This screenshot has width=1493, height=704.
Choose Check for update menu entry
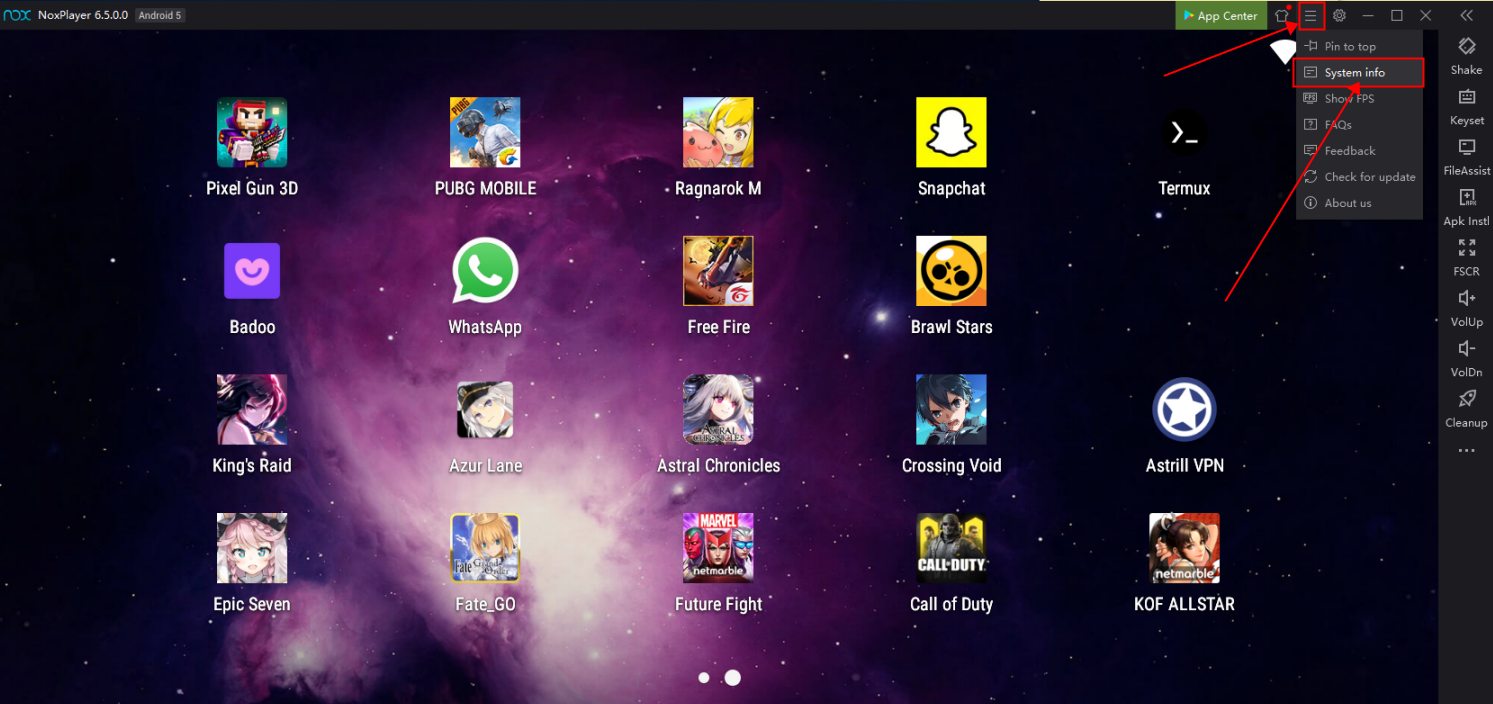tap(1369, 177)
